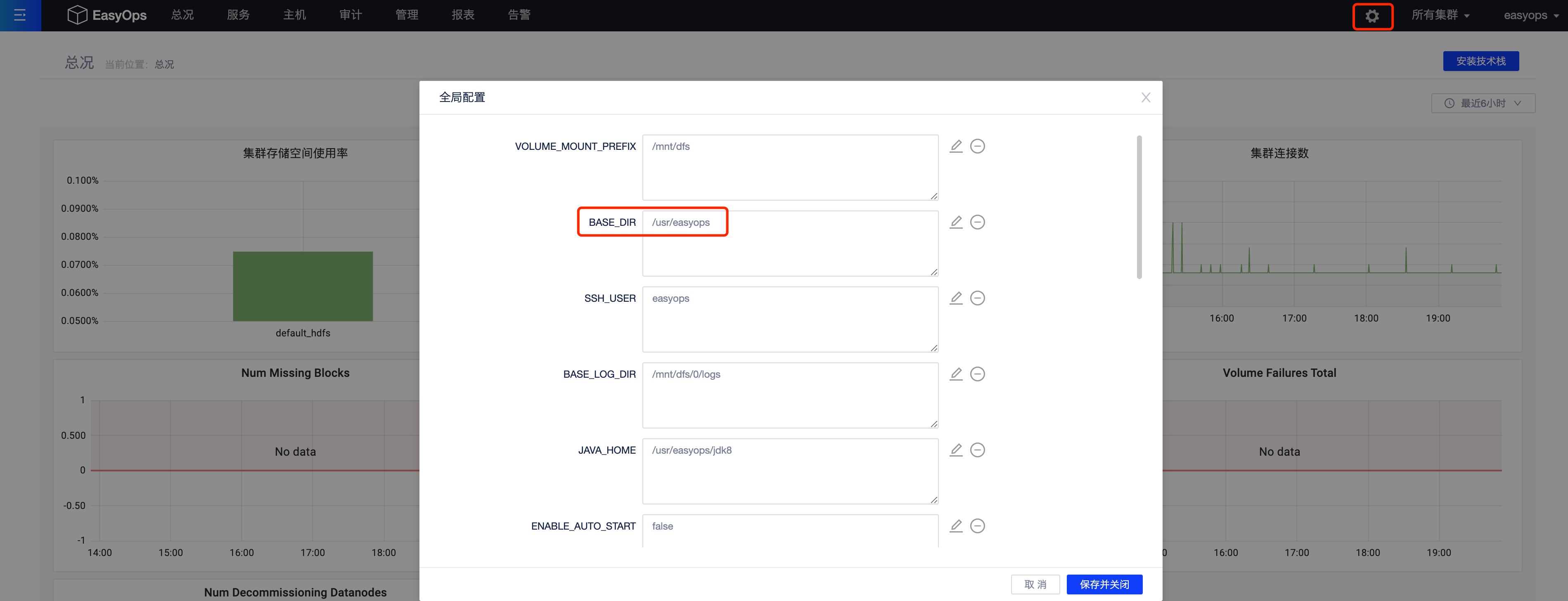The image size is (1568, 601).
Task: Click the 安装技术栈 button
Action: (1481, 61)
